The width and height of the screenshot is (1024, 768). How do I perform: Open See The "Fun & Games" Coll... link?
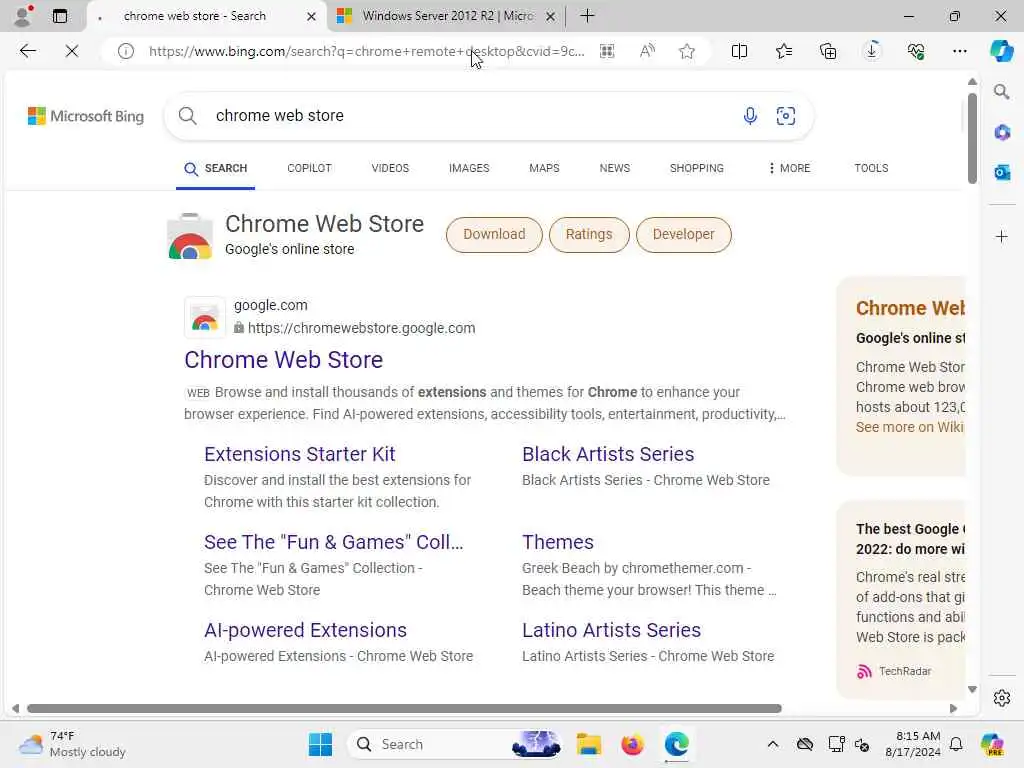tap(334, 542)
